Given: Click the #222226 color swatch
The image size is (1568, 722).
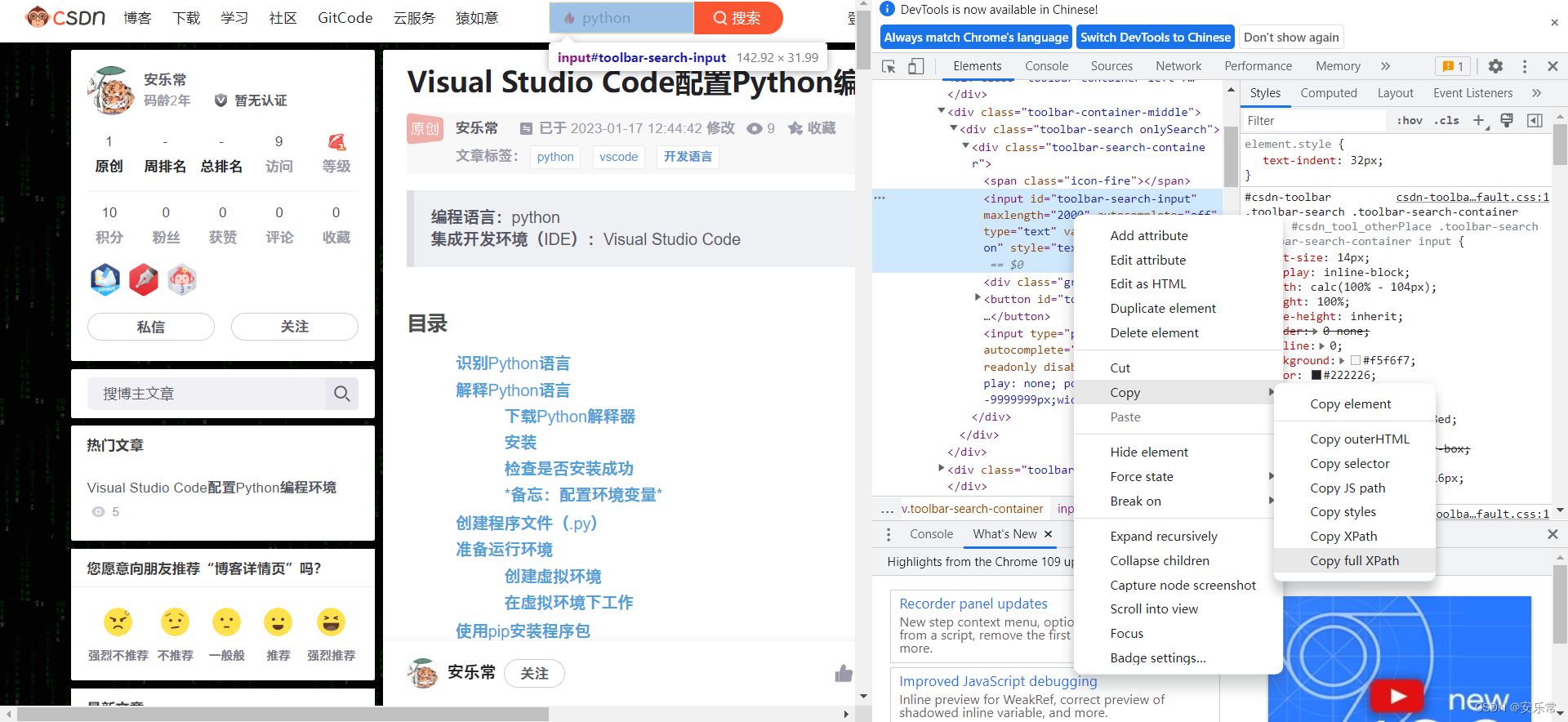Looking at the screenshot, I should click(1316, 375).
